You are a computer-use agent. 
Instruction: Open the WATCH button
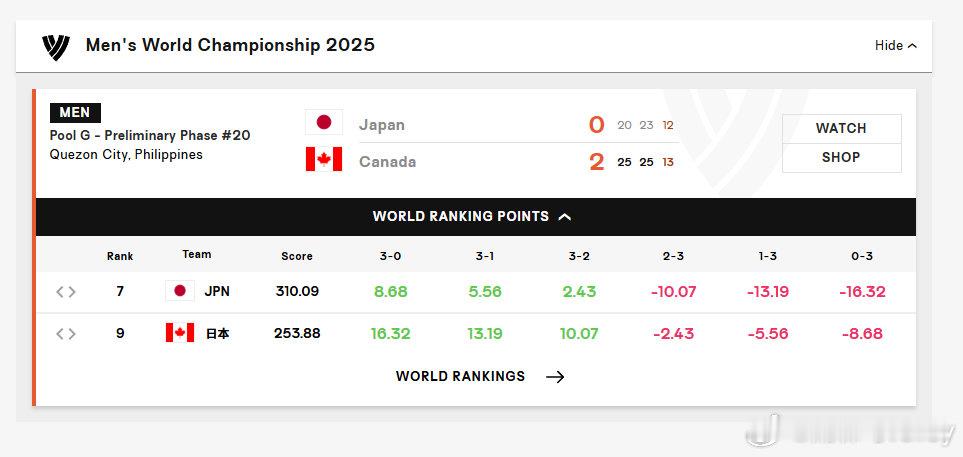pyautogui.click(x=841, y=128)
